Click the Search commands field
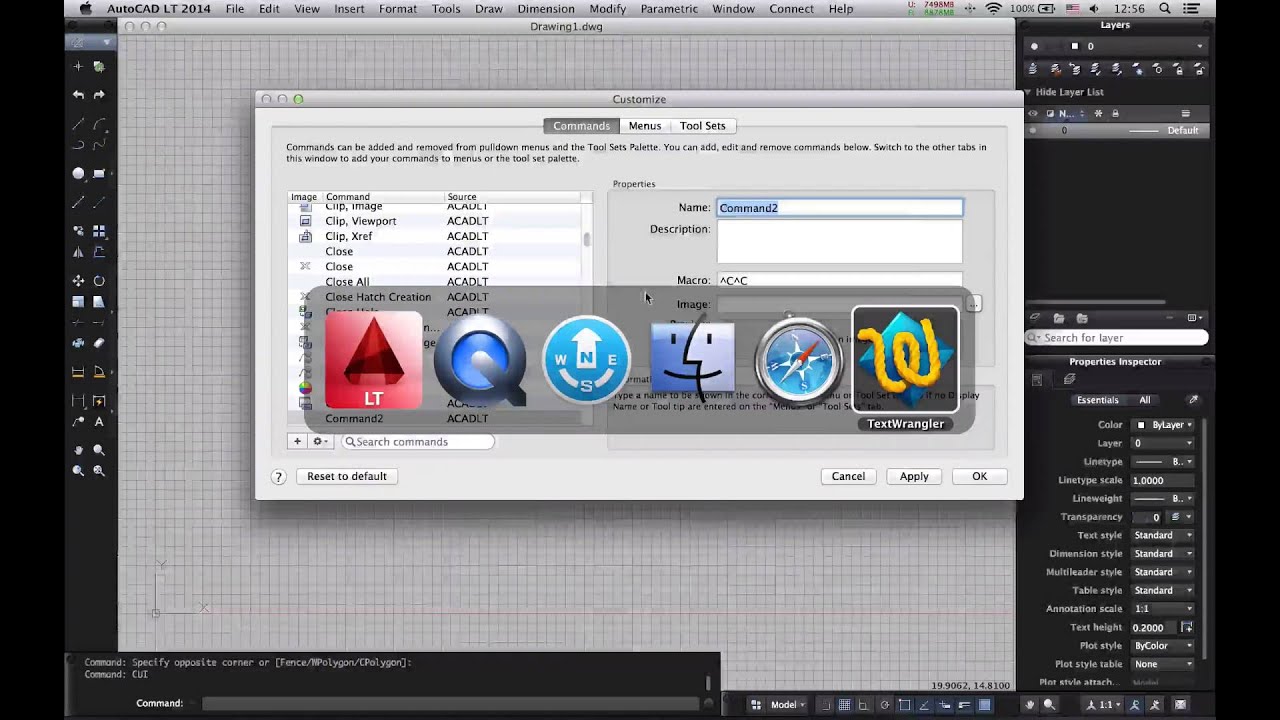This screenshot has height=720, width=1280. pos(418,441)
